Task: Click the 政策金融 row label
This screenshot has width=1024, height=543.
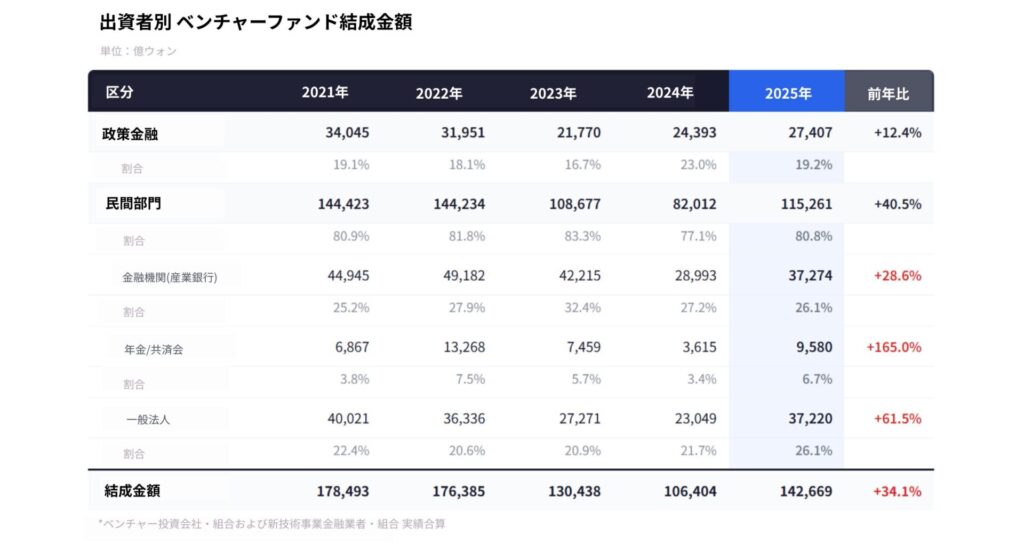Action: 130,133
